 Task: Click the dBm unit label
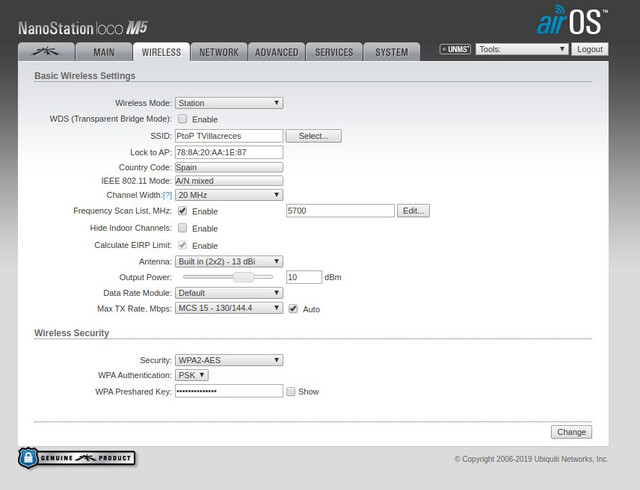333,277
